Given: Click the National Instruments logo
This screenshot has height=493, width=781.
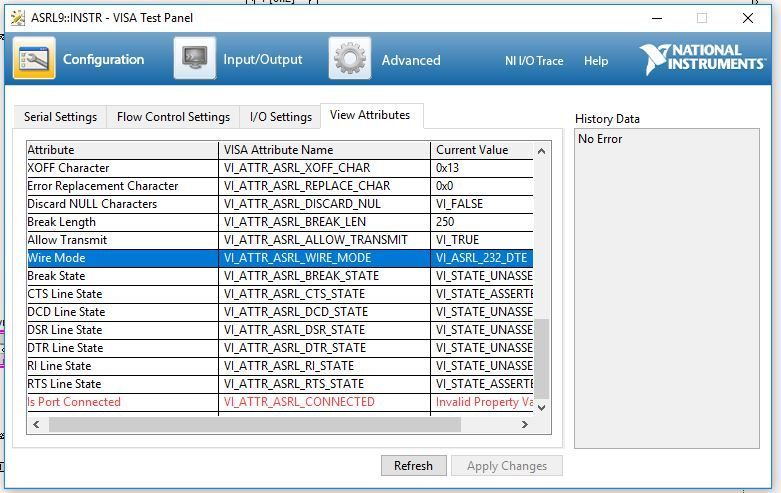Looking at the screenshot, I should tap(702, 59).
